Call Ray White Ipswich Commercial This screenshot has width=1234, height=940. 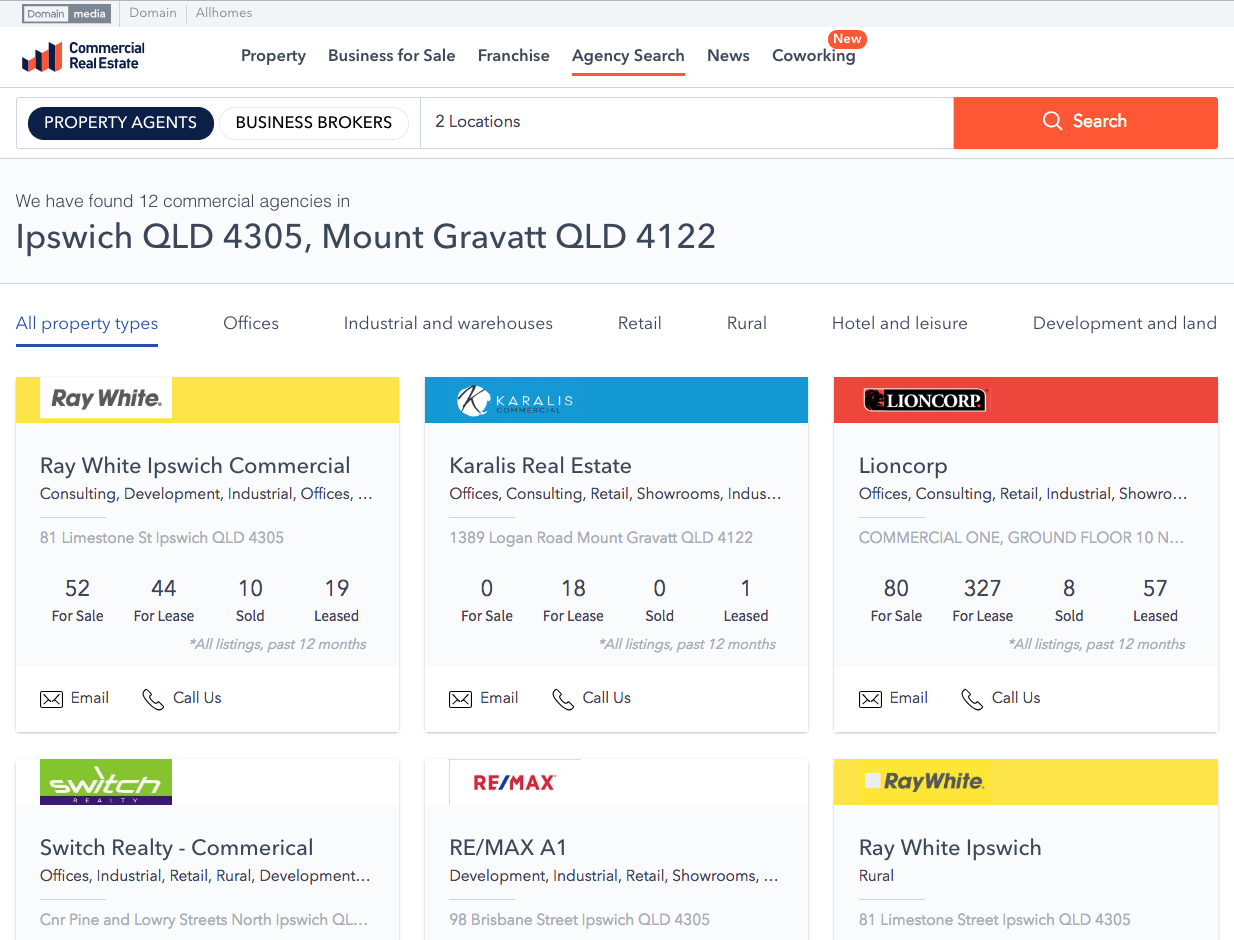182,698
